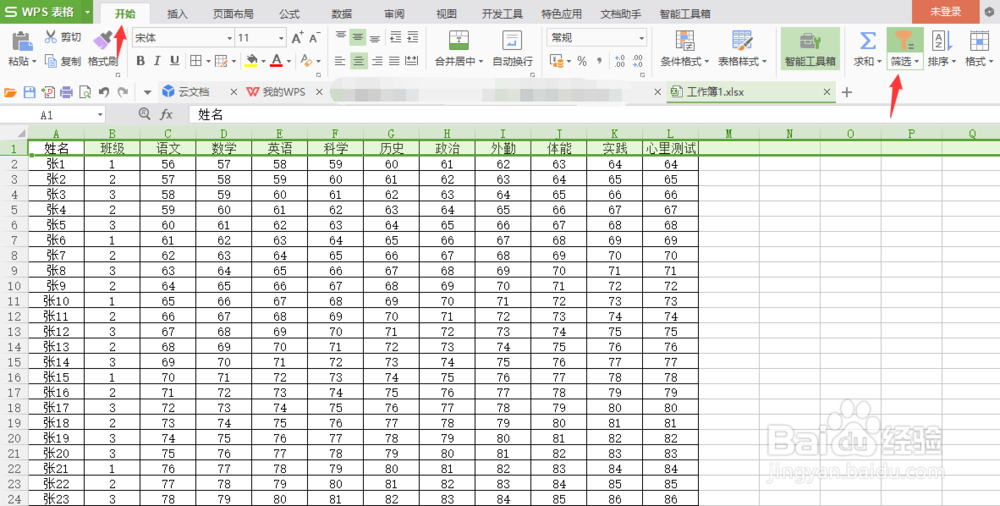Click the Filter (筛选) funnel icon
The image size is (1000, 506).
[x=904, y=41]
